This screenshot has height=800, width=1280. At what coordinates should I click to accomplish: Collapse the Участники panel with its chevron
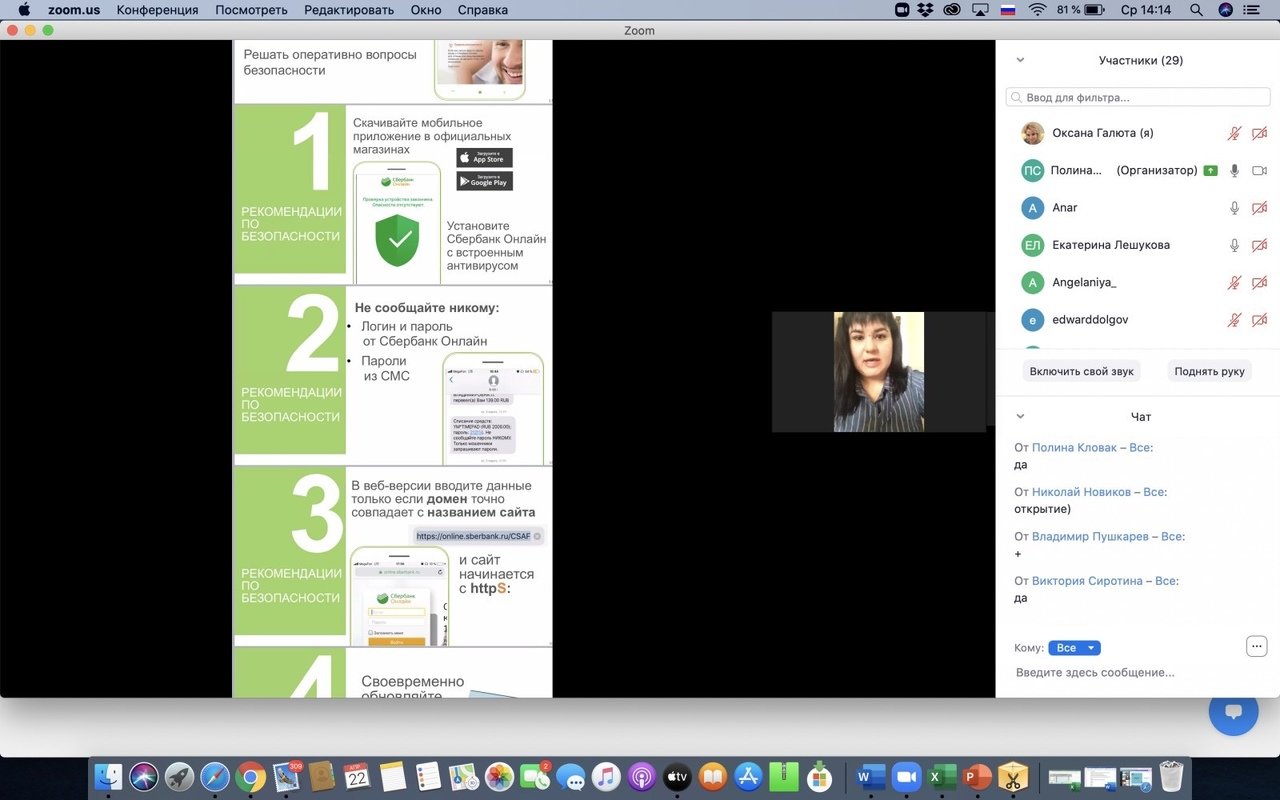[x=1020, y=60]
